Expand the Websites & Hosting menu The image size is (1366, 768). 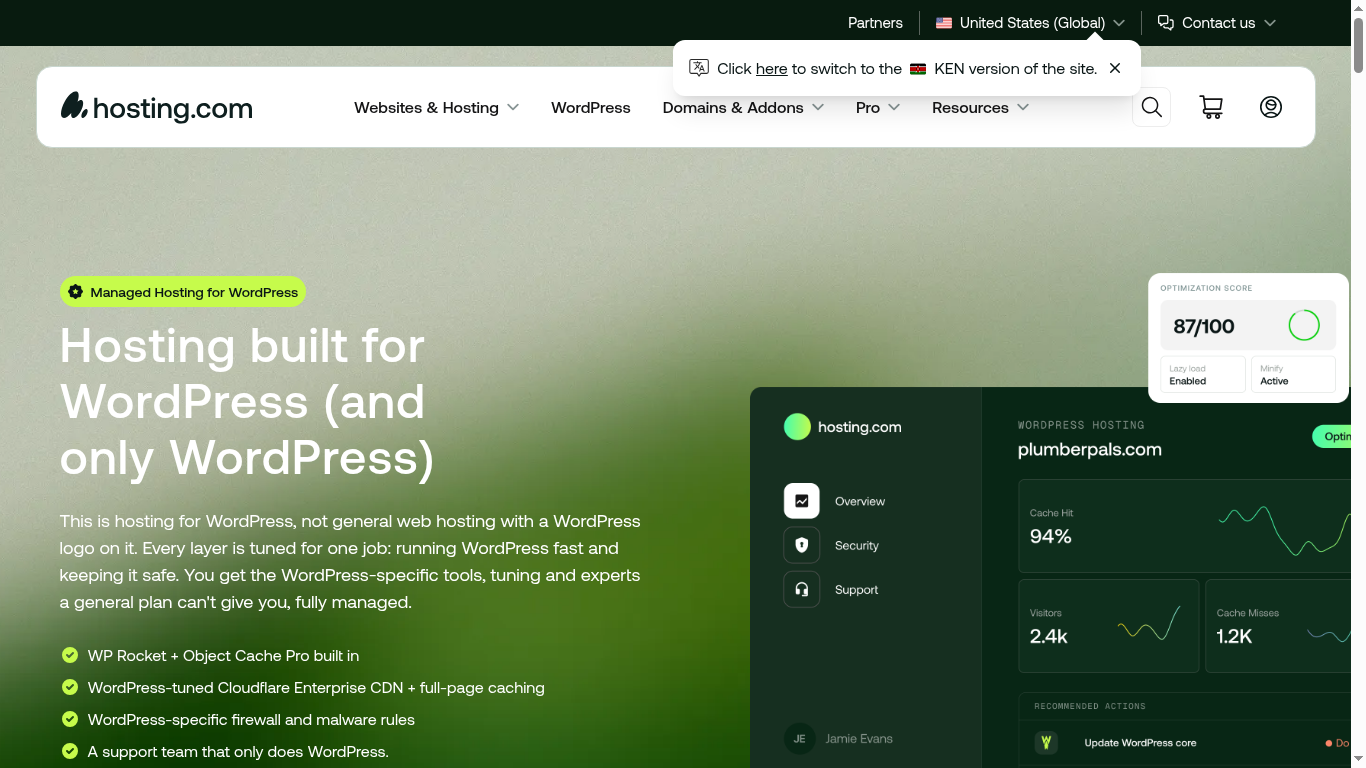437,107
